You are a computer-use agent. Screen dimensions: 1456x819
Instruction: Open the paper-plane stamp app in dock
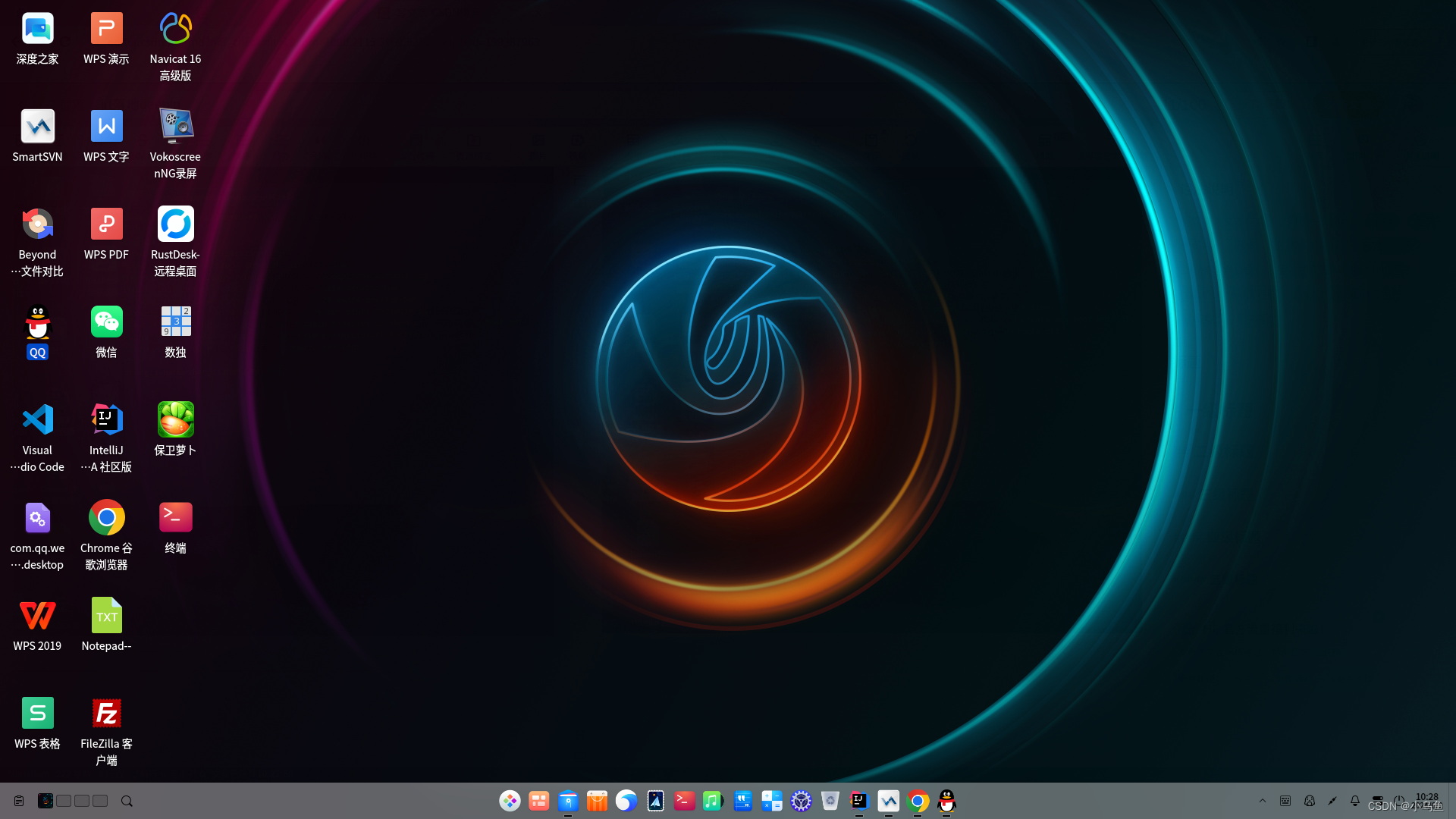point(655,801)
